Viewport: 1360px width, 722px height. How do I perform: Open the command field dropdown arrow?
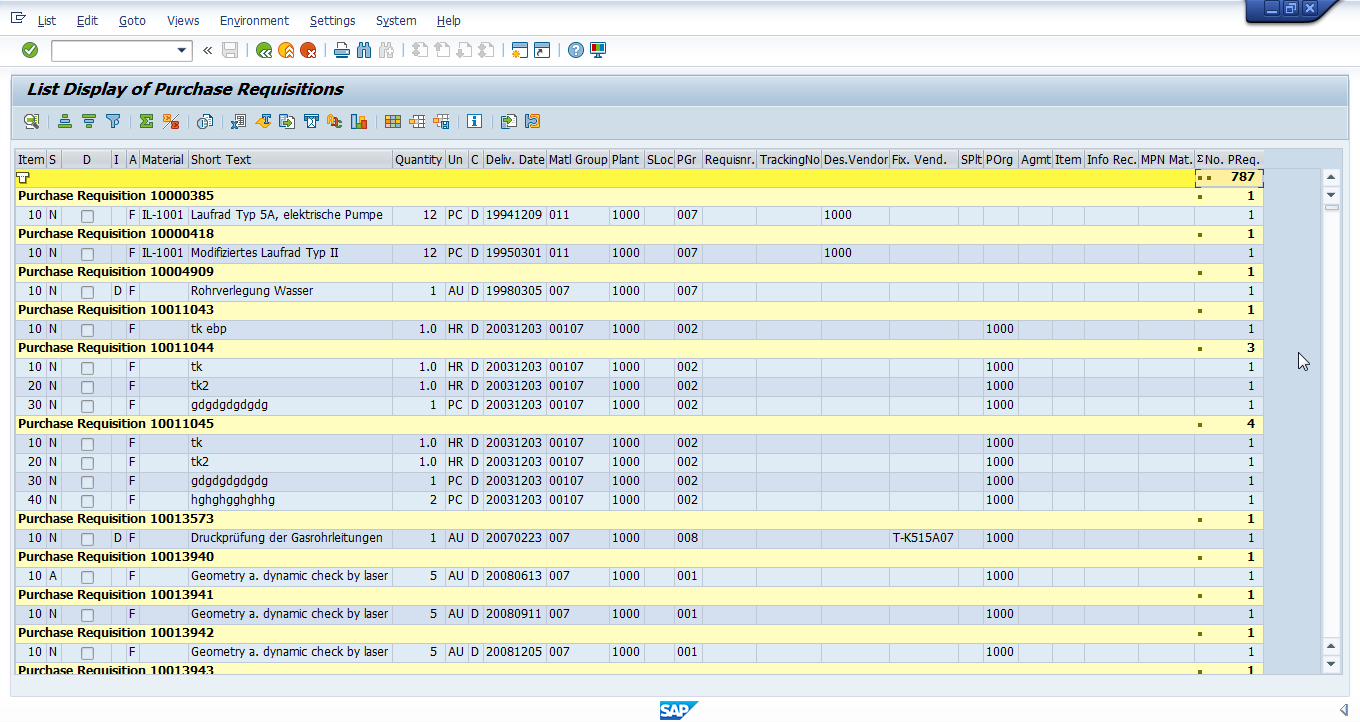click(x=182, y=50)
